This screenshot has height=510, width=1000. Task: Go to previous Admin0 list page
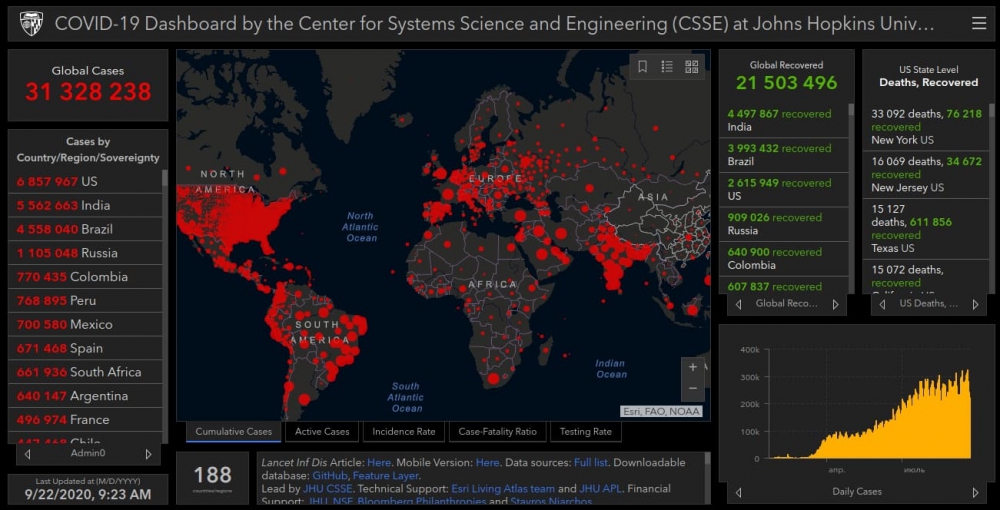(x=28, y=454)
